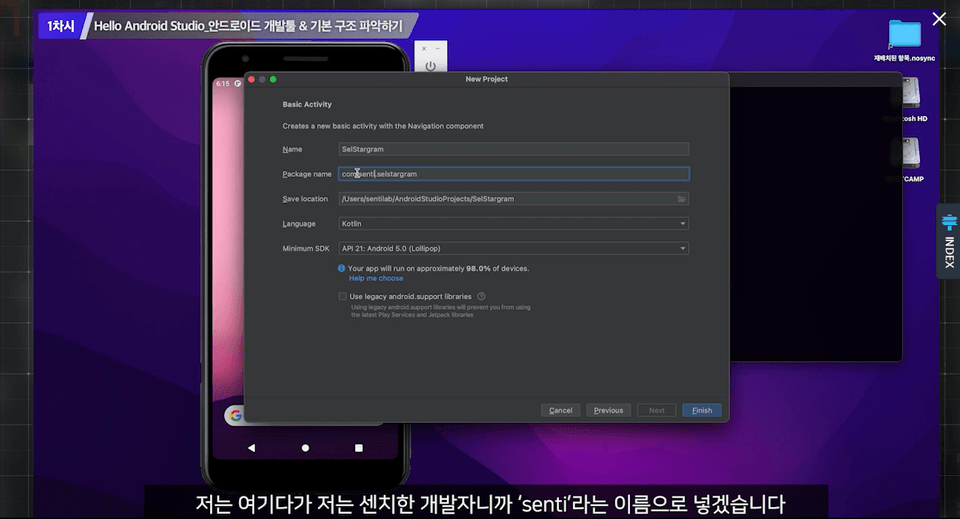Tap the emulator Home circle button
960x519 pixels.
click(x=305, y=448)
